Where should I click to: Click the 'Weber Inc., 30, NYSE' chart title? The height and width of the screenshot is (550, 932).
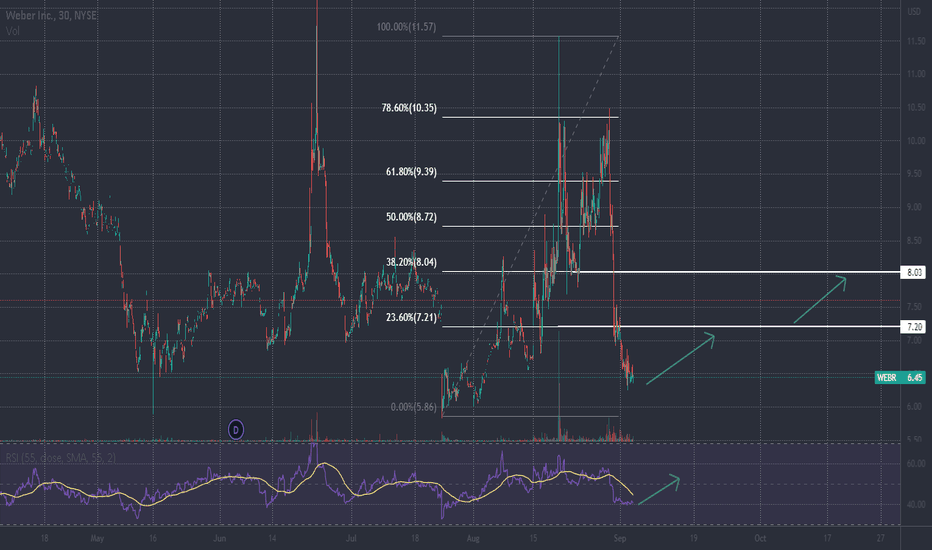51,15
